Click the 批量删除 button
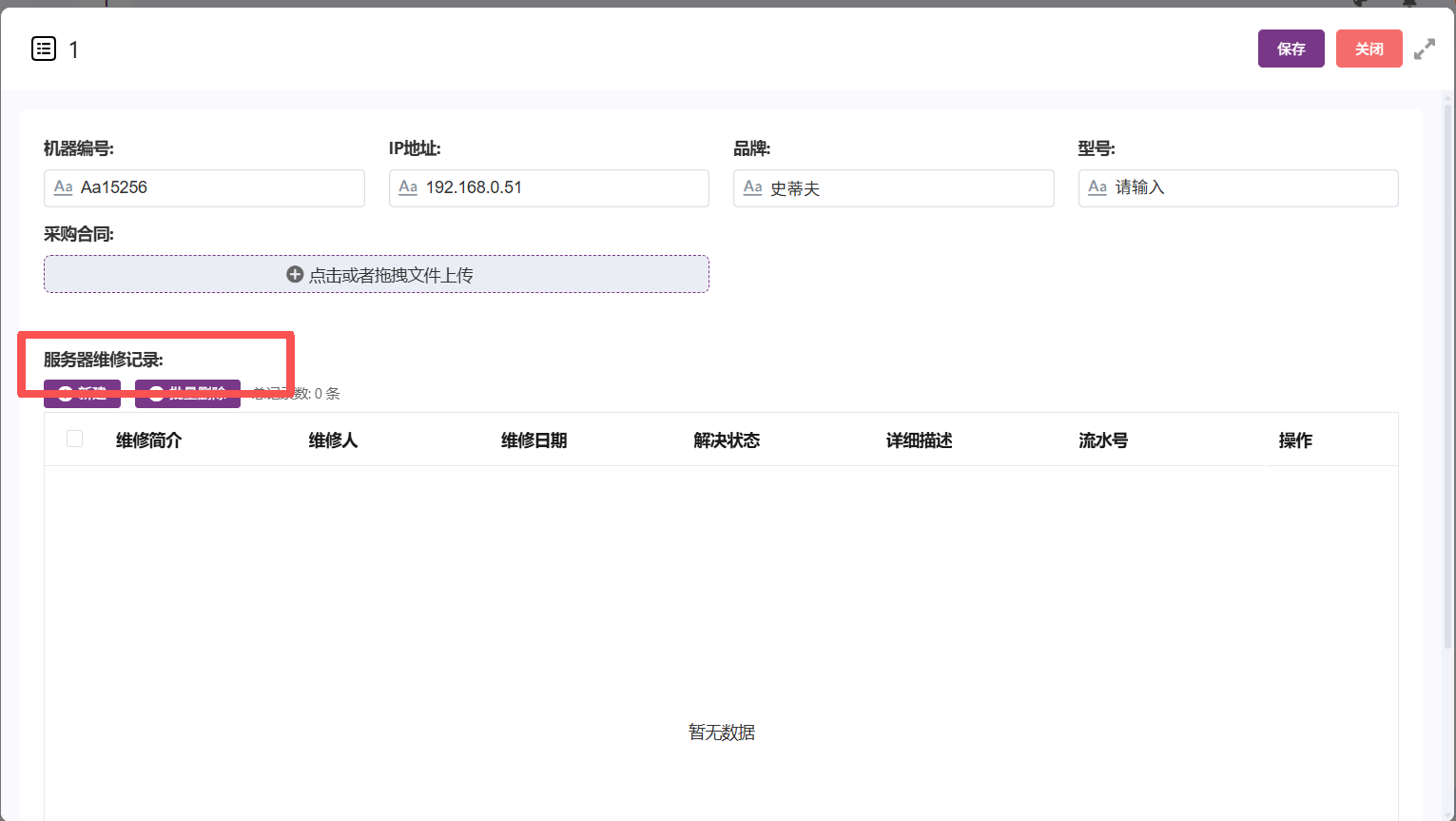1456x821 pixels. (x=187, y=393)
